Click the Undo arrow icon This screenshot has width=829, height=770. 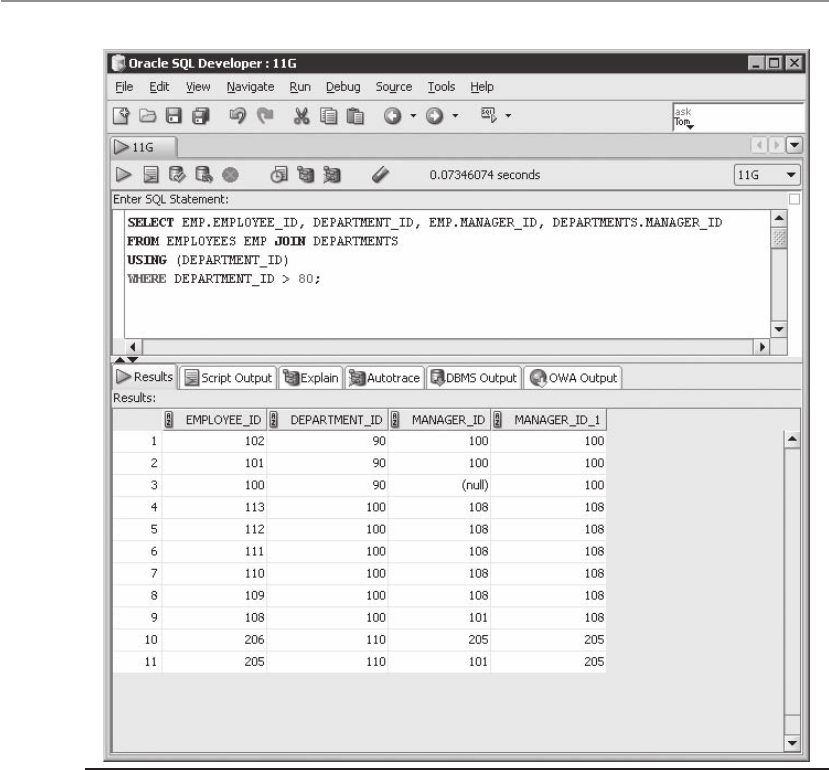pos(237,115)
